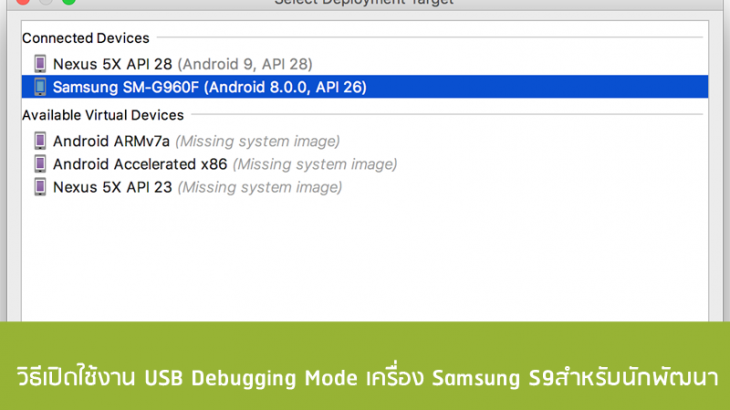Select "Nexus 5X API 28" connected device row
Image resolution: width=730 pixels, height=410 pixels.
pyautogui.click(x=365, y=64)
